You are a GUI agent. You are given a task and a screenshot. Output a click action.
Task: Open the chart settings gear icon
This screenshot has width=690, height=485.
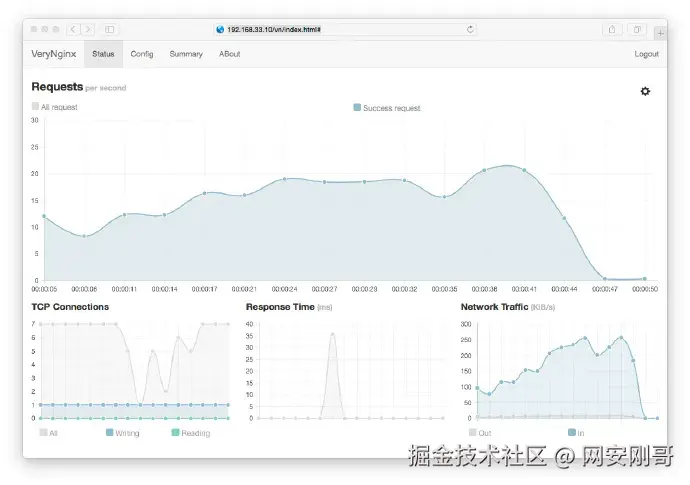click(645, 91)
